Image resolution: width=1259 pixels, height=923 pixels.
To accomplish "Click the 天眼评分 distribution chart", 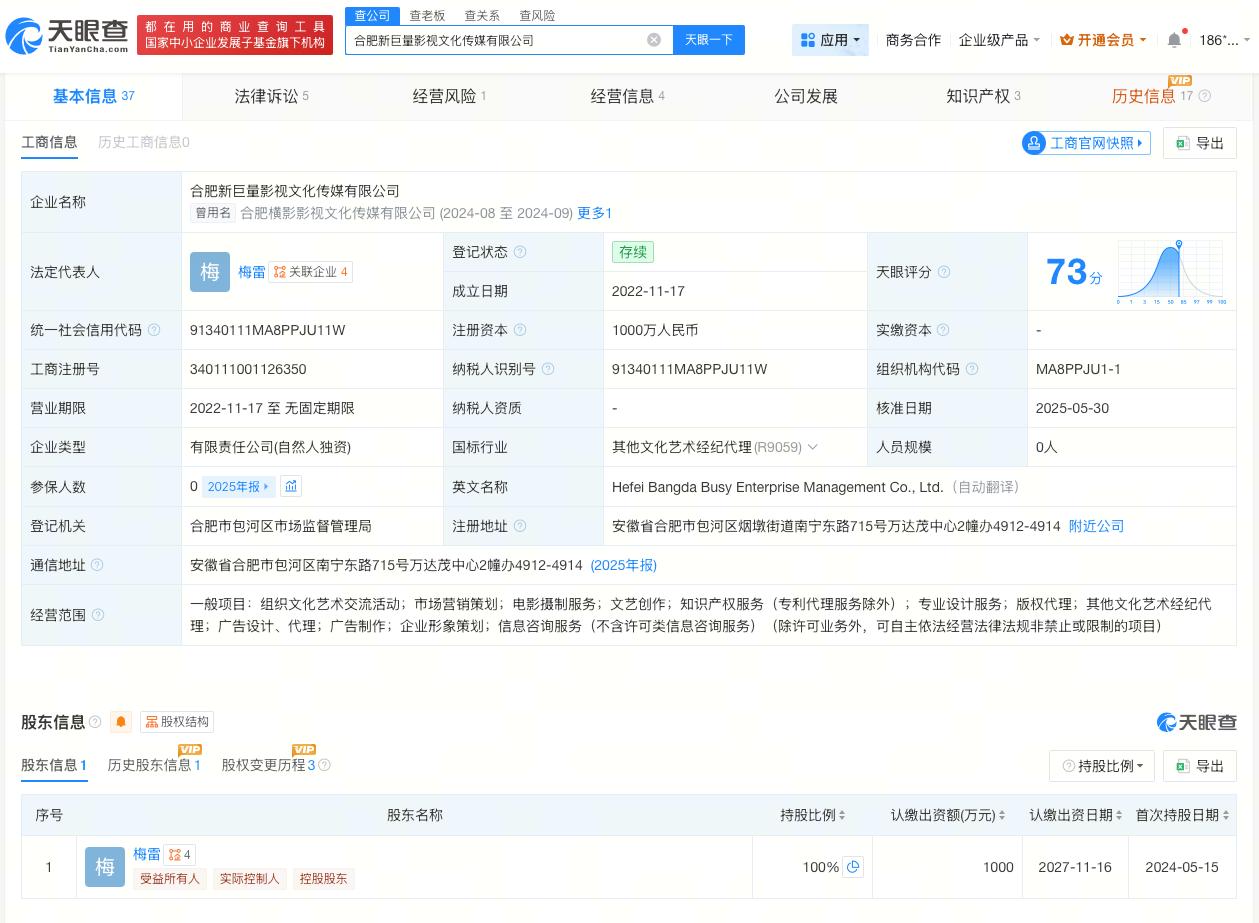I will 1172,272.
